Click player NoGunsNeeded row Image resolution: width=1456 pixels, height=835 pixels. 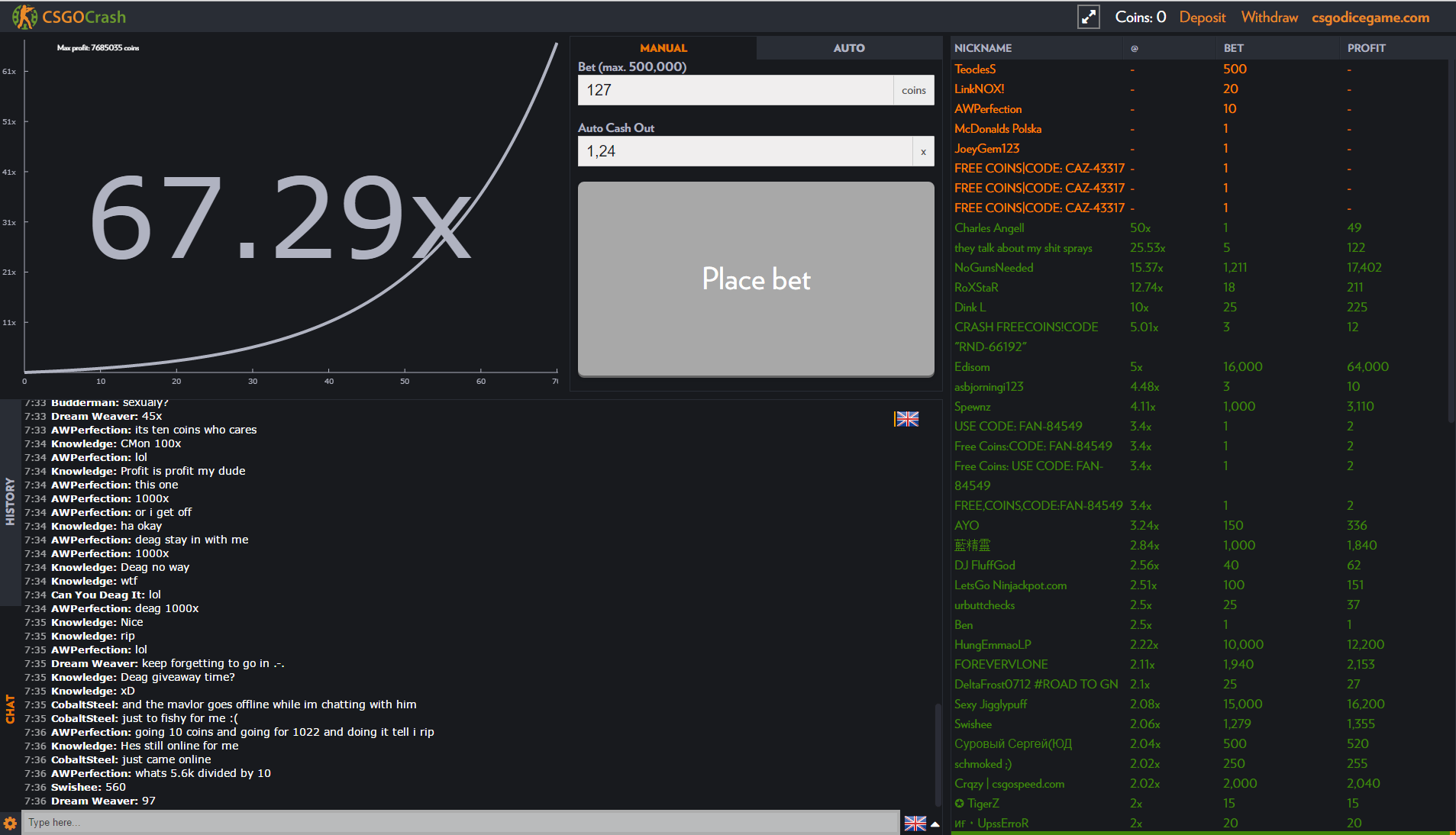click(x=1199, y=267)
